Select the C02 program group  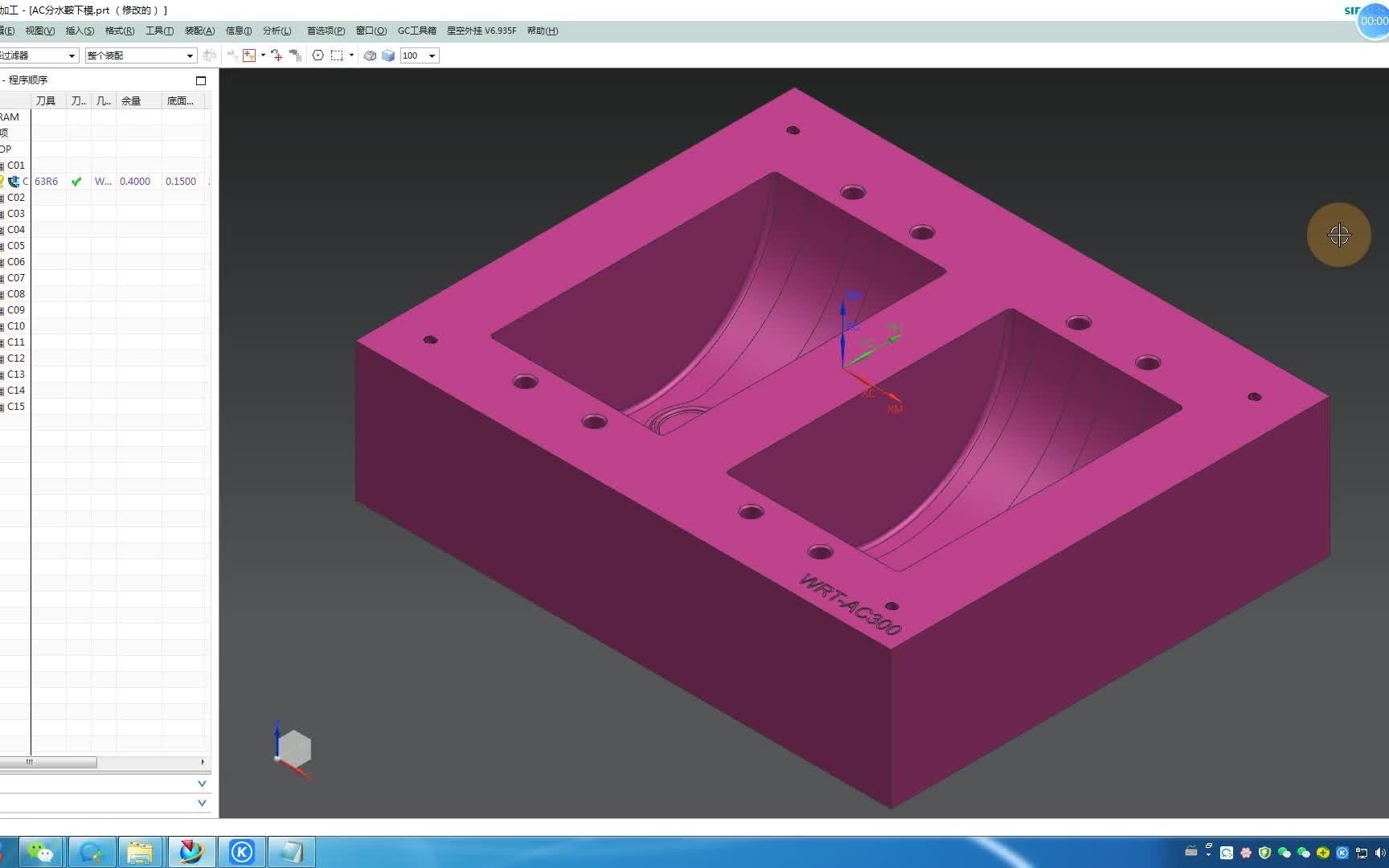tap(16, 197)
